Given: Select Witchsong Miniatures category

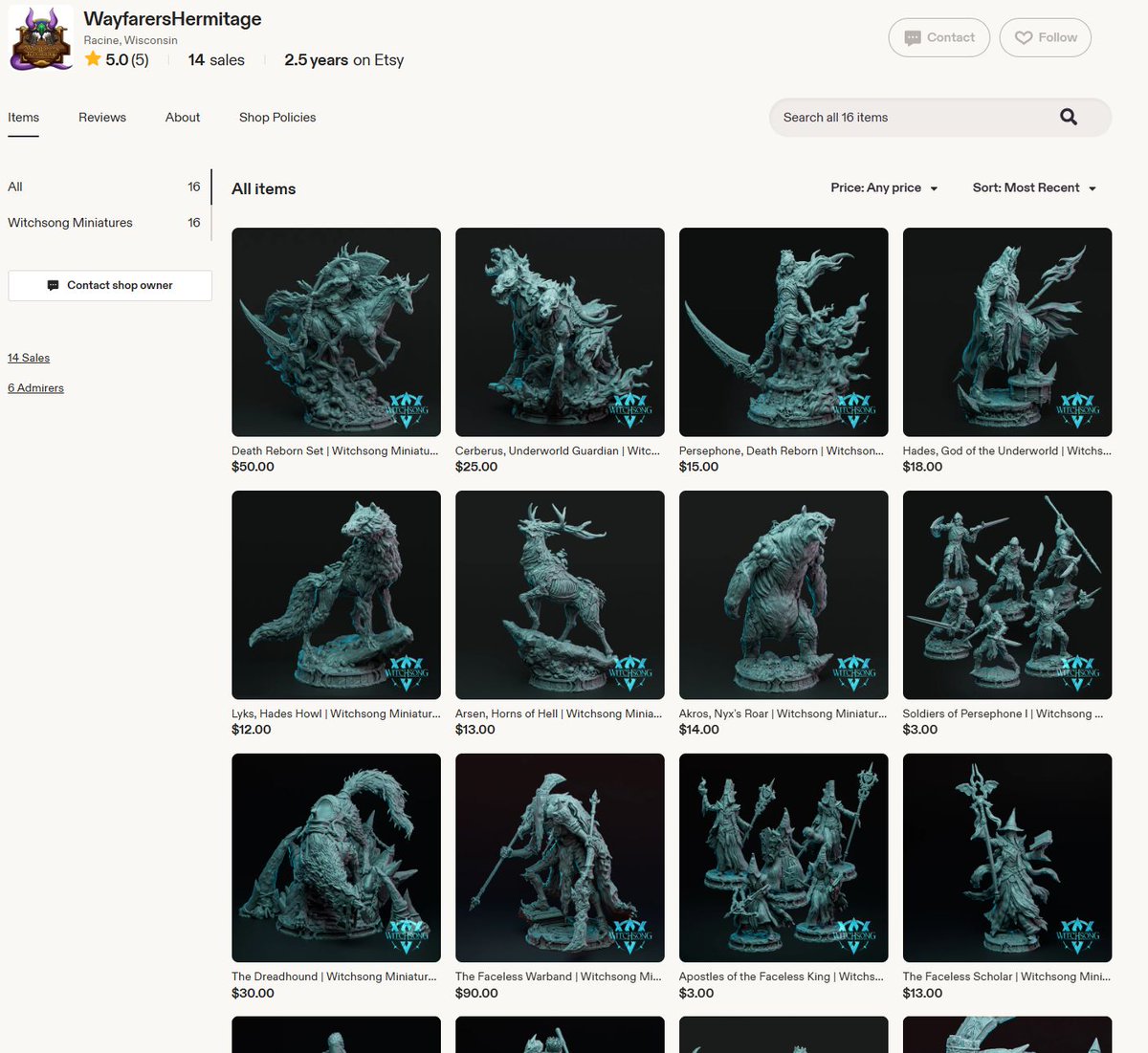Looking at the screenshot, I should pyautogui.click(x=104, y=222).
